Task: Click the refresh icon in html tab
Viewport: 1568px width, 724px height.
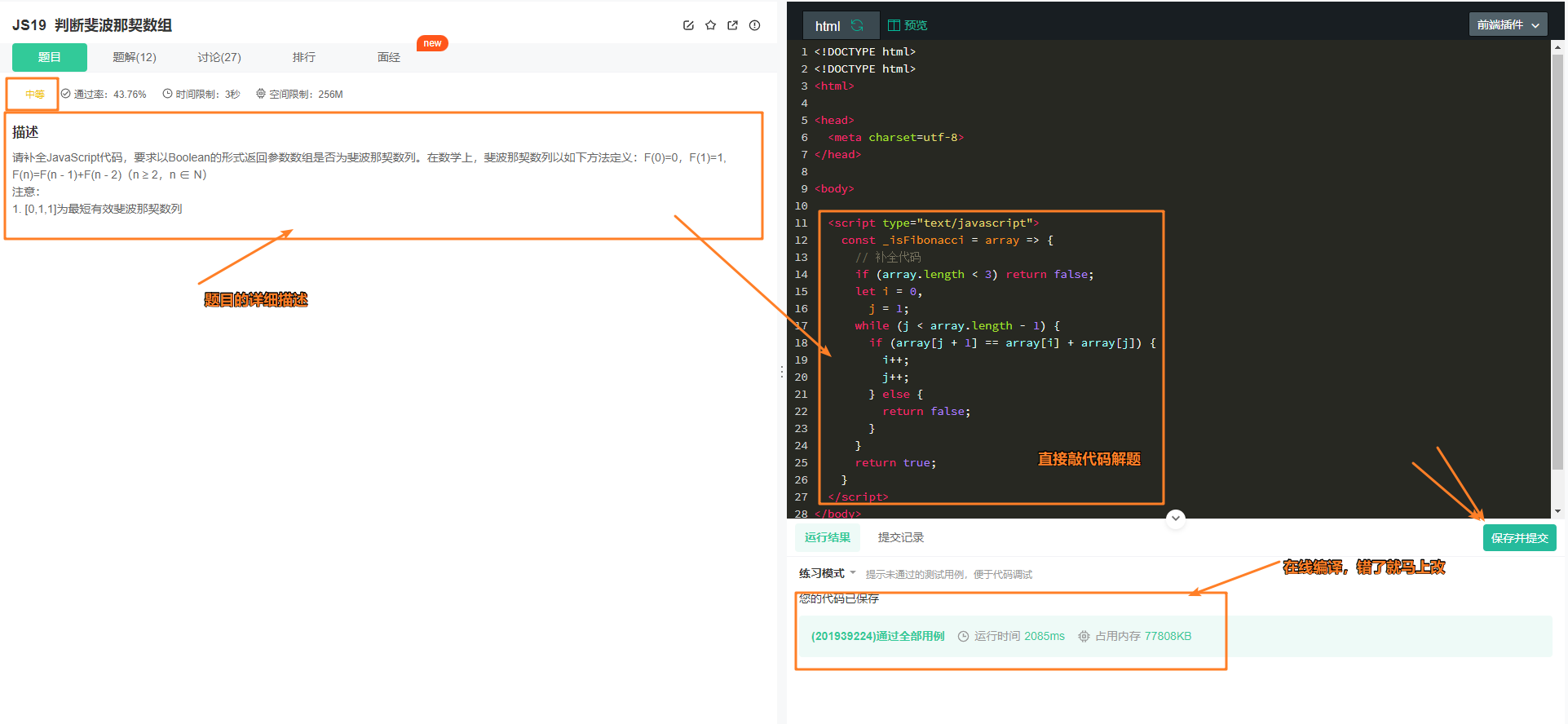Action: tap(857, 25)
